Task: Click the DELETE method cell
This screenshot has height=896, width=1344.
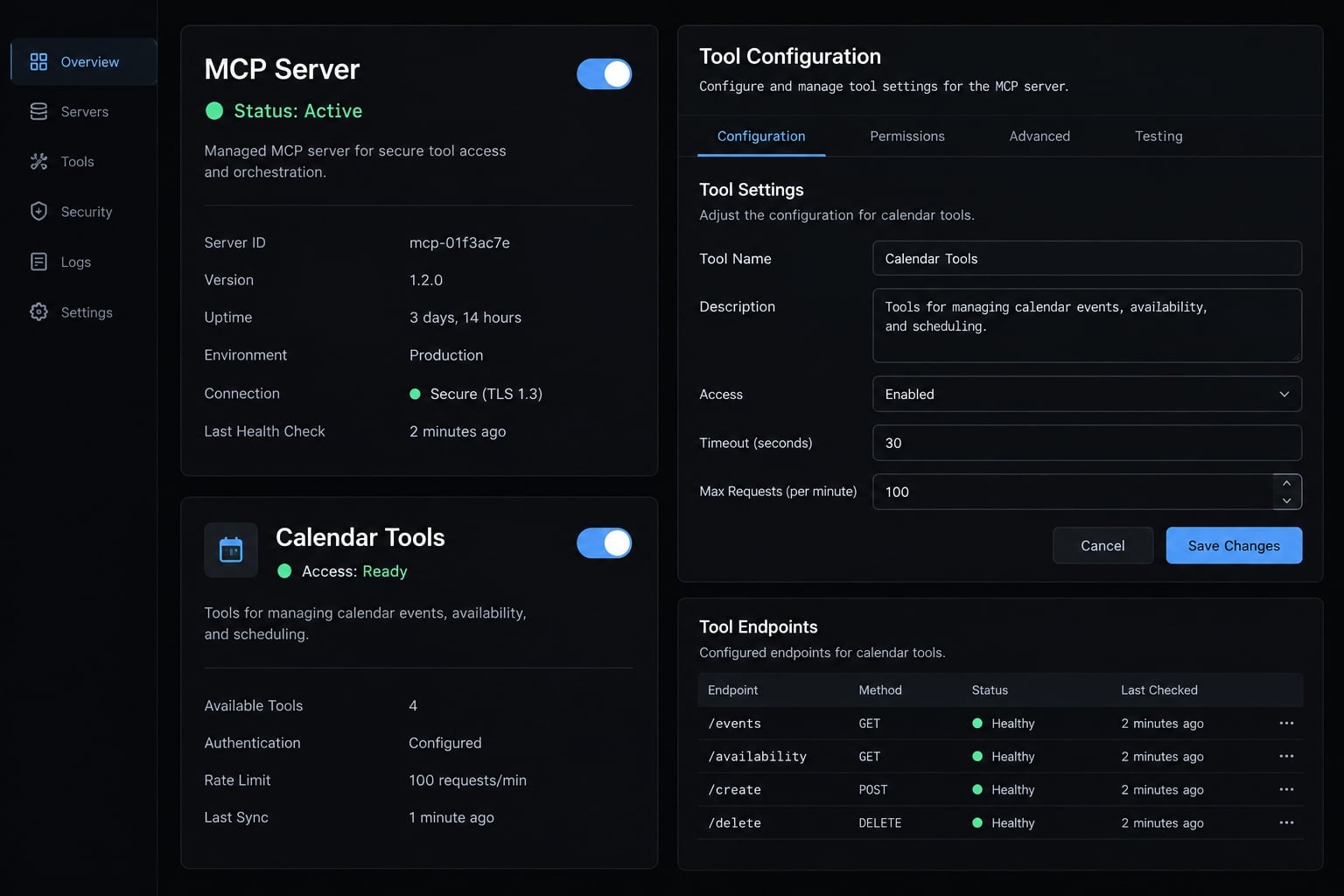Action: (x=880, y=823)
